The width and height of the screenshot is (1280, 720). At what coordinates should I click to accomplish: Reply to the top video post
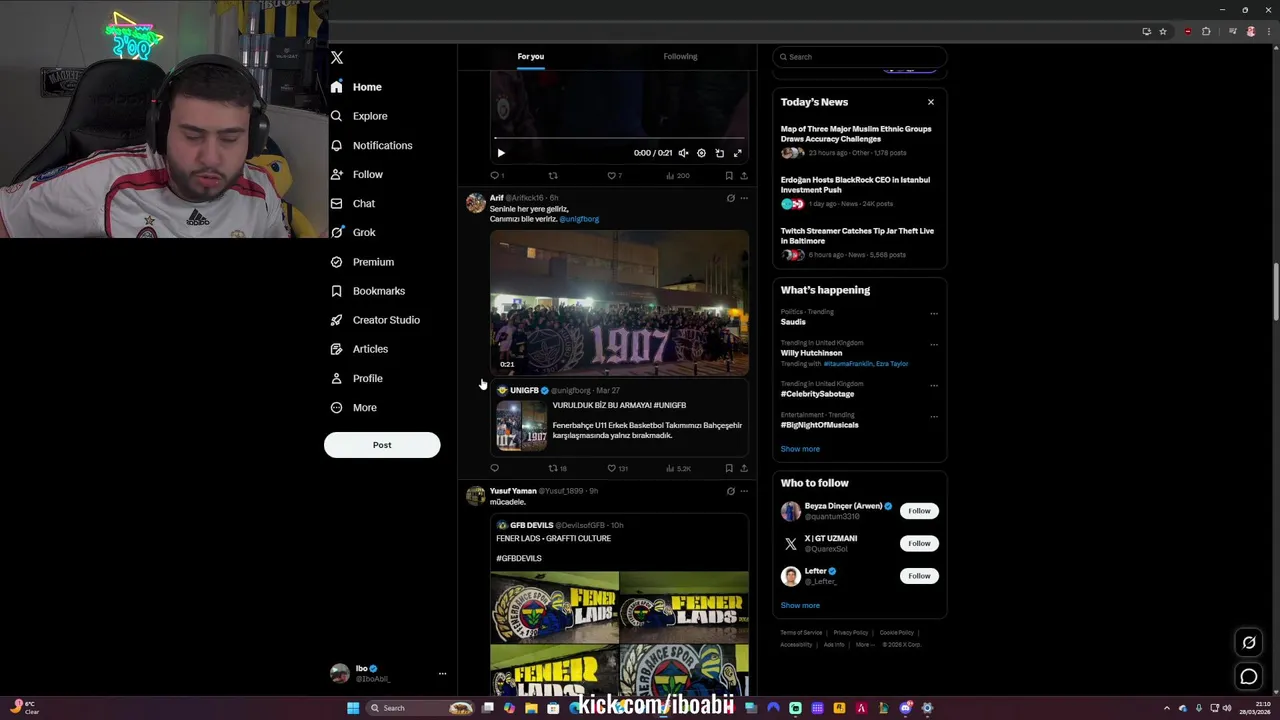(496, 176)
